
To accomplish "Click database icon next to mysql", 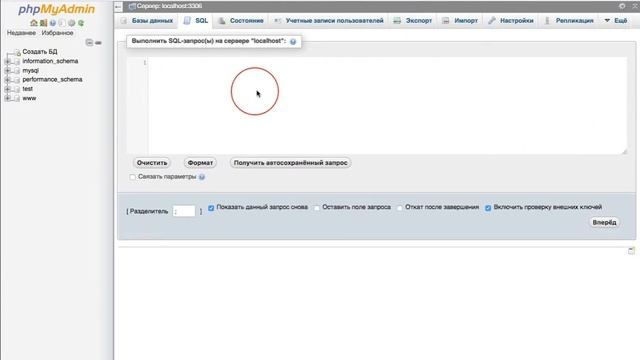I will tap(17, 71).
